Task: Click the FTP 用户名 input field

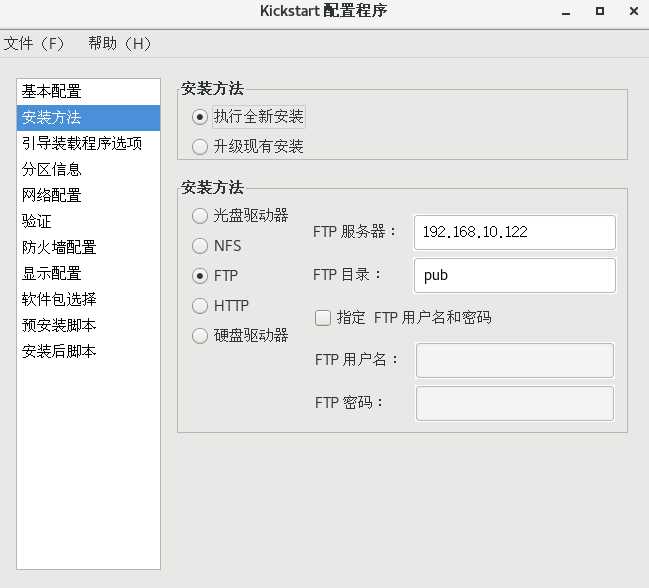Action: [x=514, y=360]
